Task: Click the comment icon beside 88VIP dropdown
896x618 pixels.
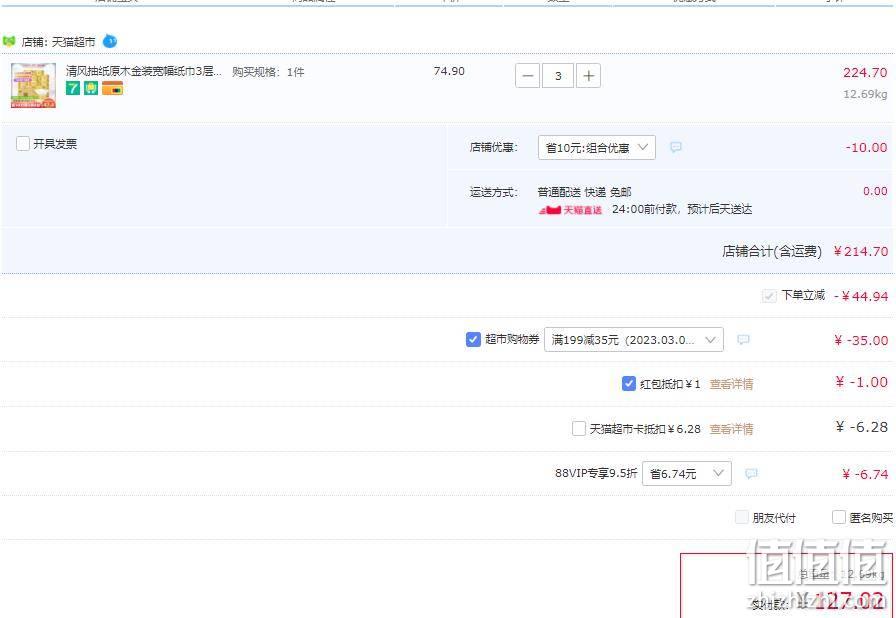Action: click(x=751, y=473)
